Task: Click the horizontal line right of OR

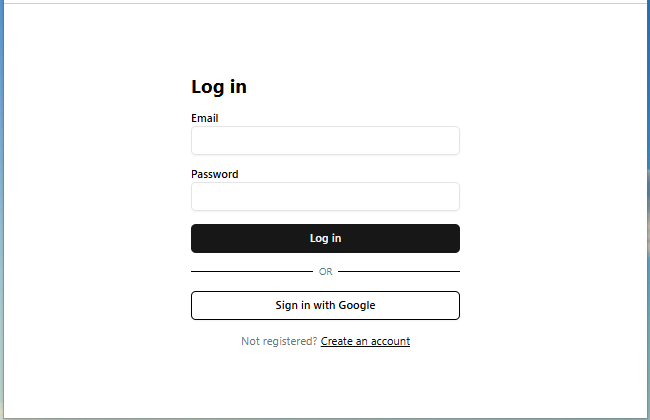Action: (399, 272)
